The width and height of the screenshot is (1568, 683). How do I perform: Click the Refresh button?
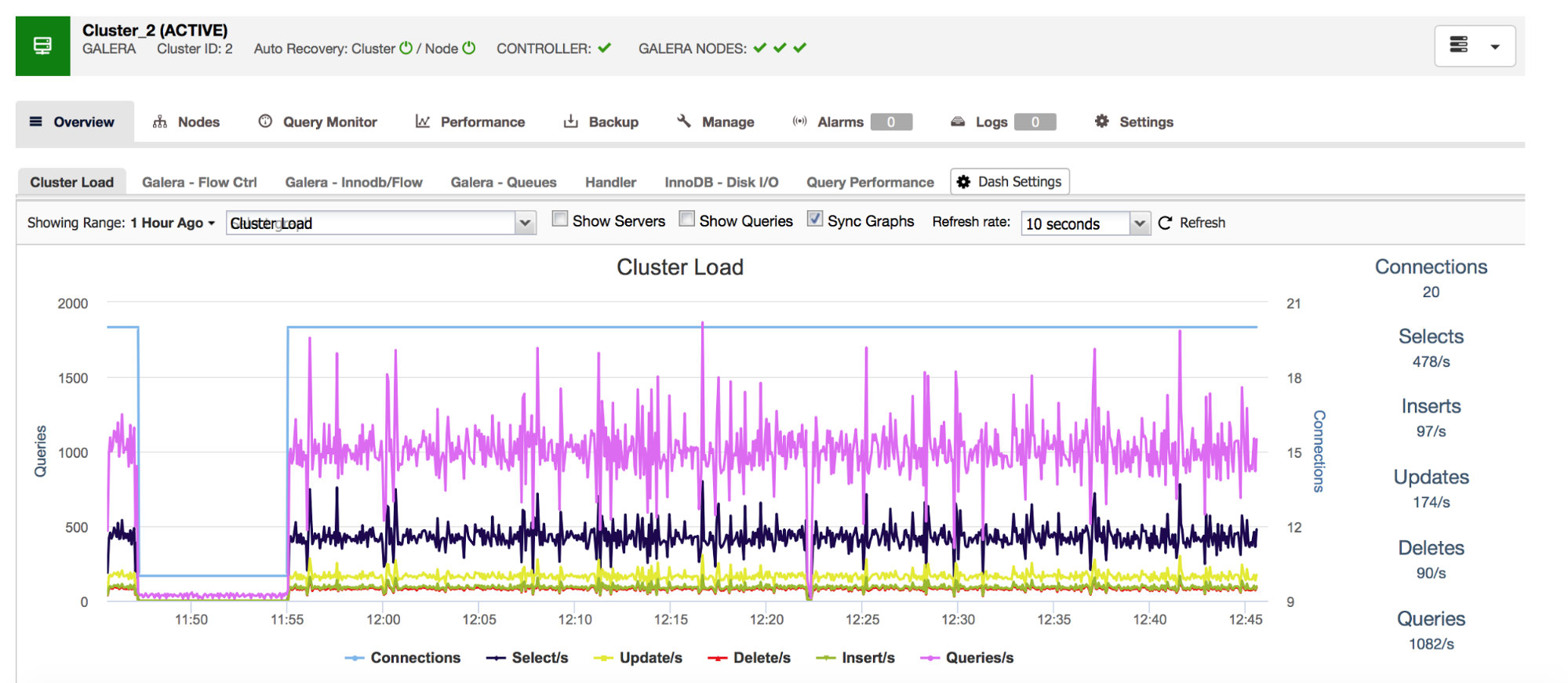tap(1191, 223)
